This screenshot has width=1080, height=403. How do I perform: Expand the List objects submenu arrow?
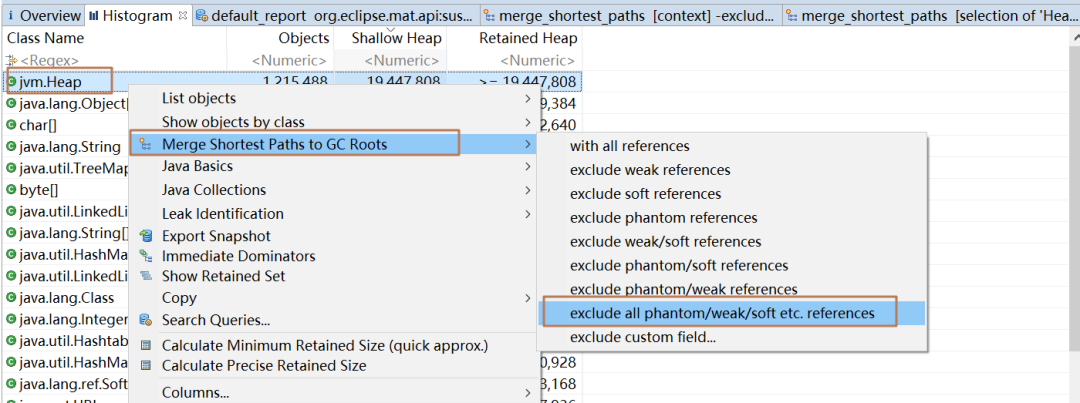coord(527,98)
